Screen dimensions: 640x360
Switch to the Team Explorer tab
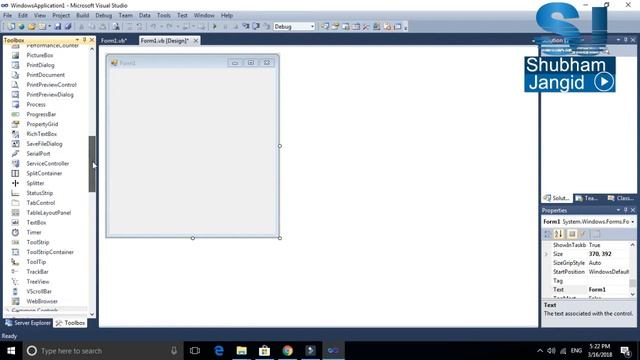click(587, 198)
